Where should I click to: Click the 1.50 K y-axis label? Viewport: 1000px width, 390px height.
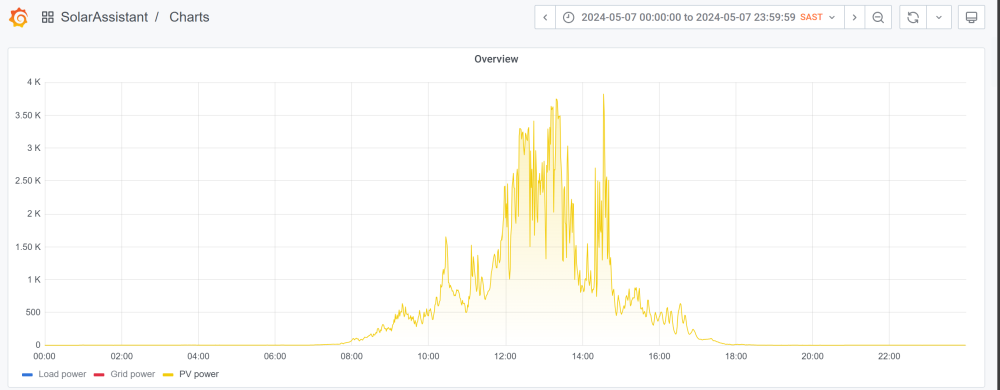[x=28, y=247]
